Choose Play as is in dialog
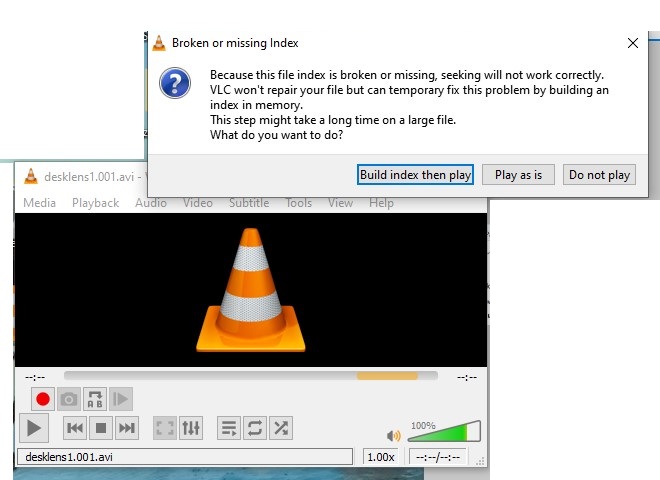The width and height of the screenshot is (660, 480). pos(518,175)
